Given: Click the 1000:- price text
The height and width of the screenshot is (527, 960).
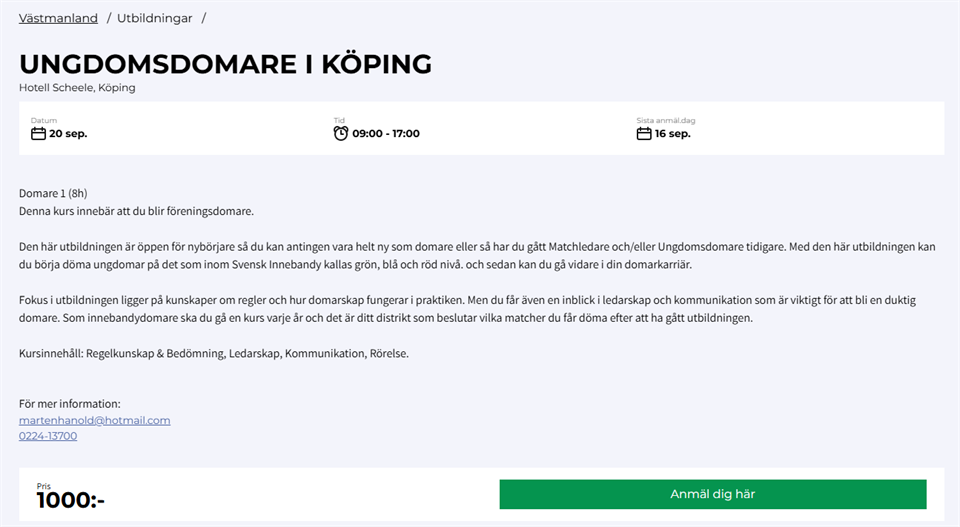Looking at the screenshot, I should (70, 501).
